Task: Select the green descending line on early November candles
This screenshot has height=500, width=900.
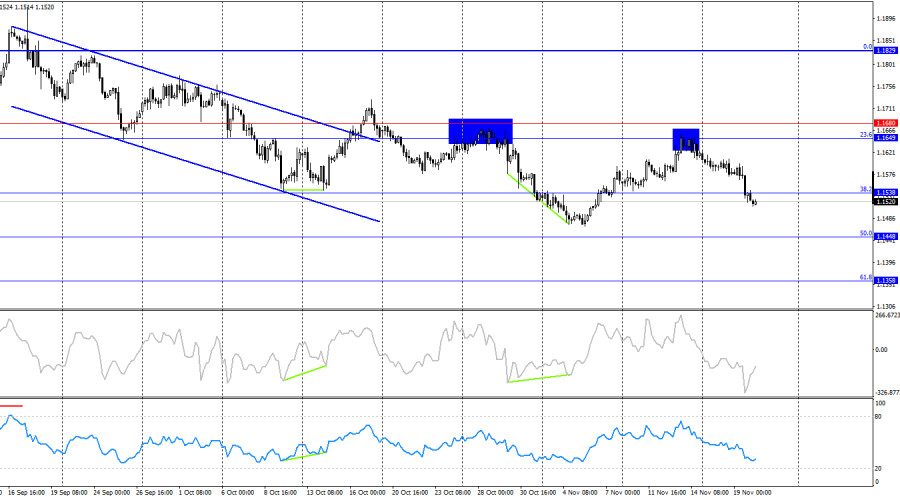Action: pyautogui.click(x=538, y=199)
